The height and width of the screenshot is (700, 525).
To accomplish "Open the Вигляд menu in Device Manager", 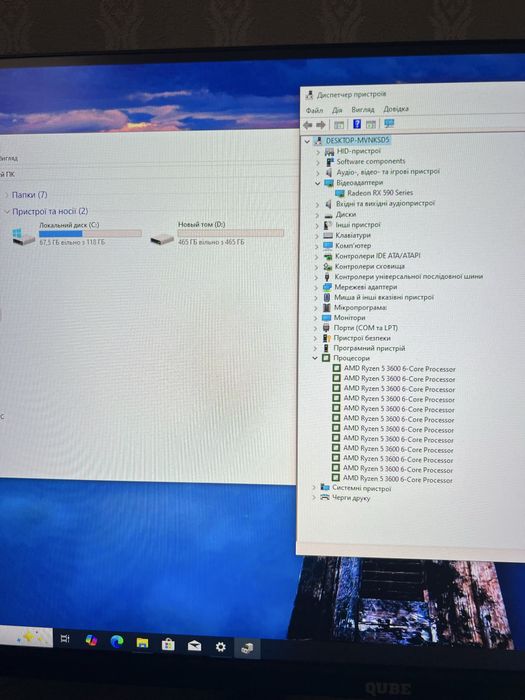I will click(x=362, y=109).
